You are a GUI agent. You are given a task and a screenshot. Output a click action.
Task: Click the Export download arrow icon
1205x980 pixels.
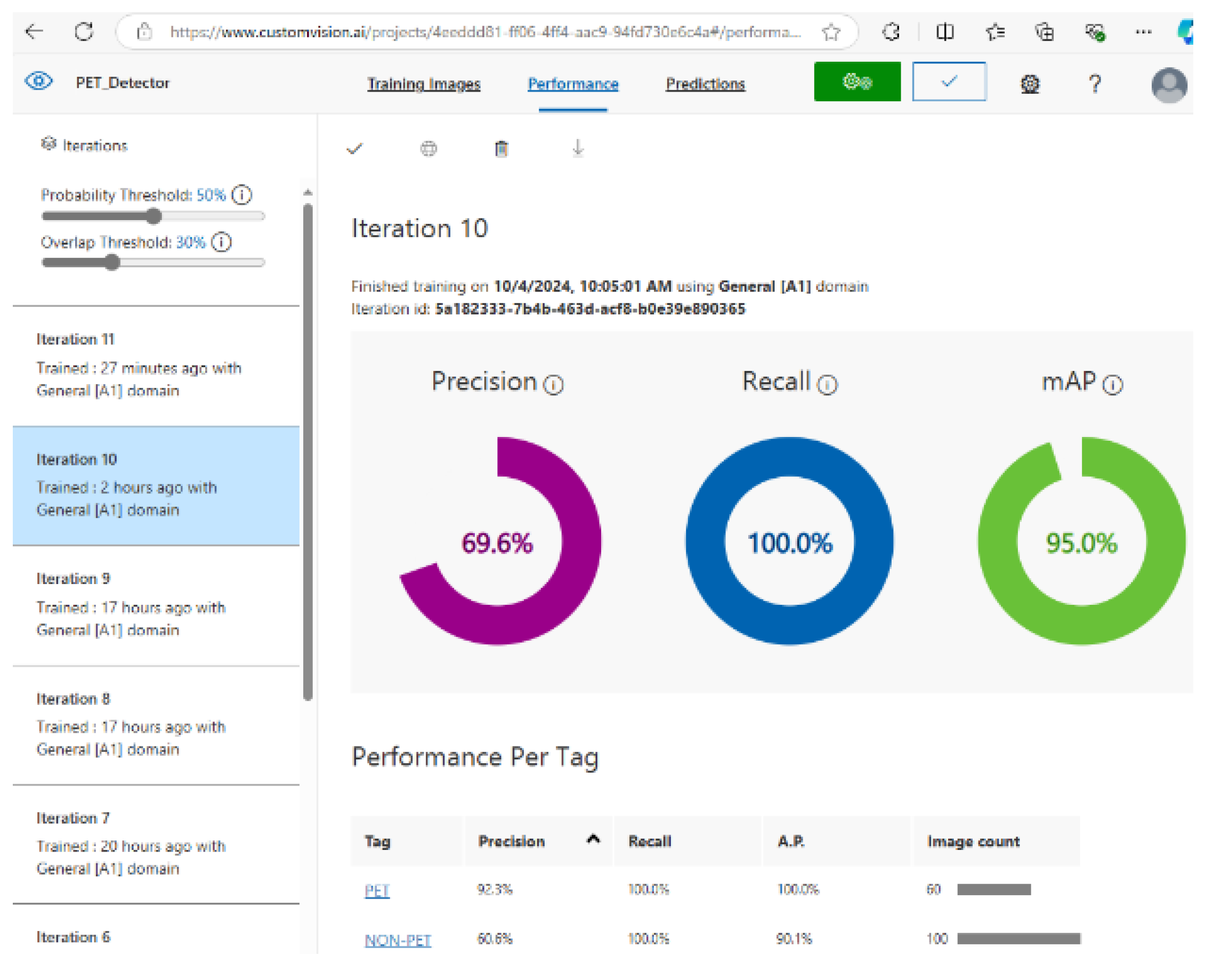(577, 149)
